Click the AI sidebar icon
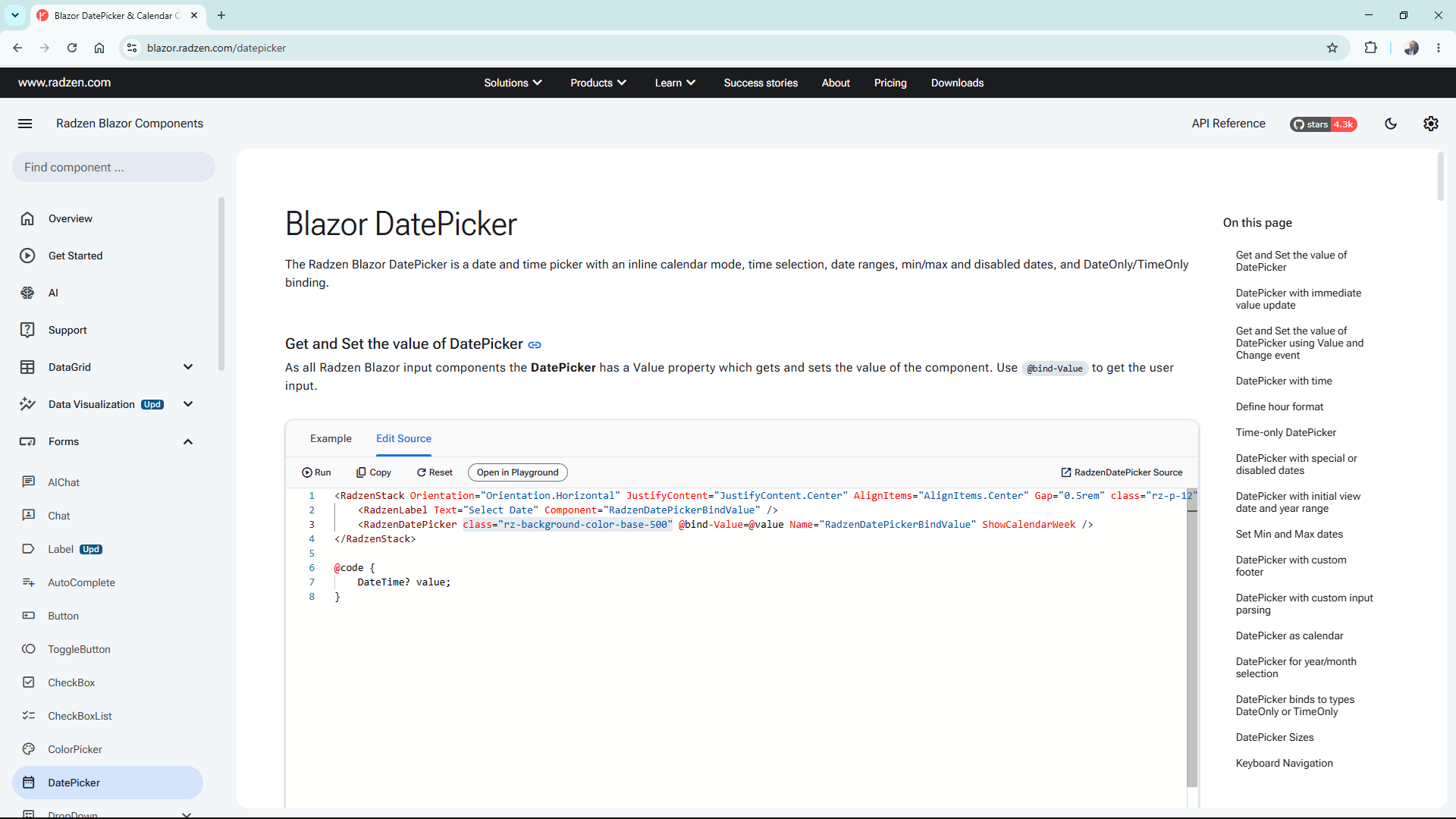Viewport: 1456px width, 819px height. point(27,293)
